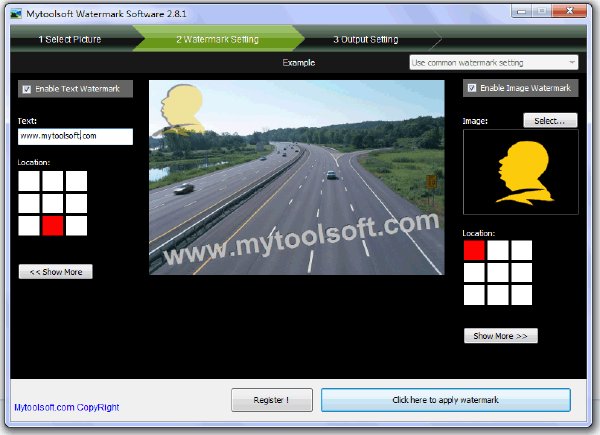Set image location to middle-right cell
Viewport: 600px width, 435px height.
tap(522, 272)
